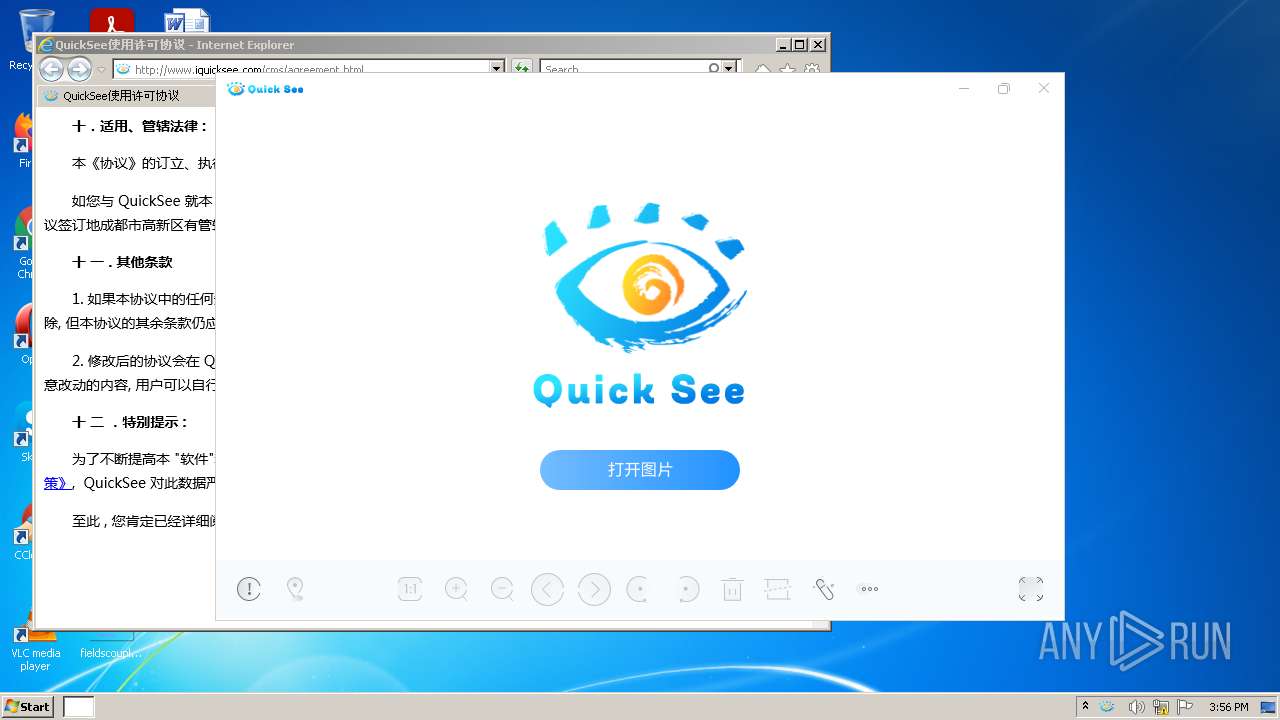Close the Internet Explorer window
The width and height of the screenshot is (1280, 720).
tap(818, 45)
